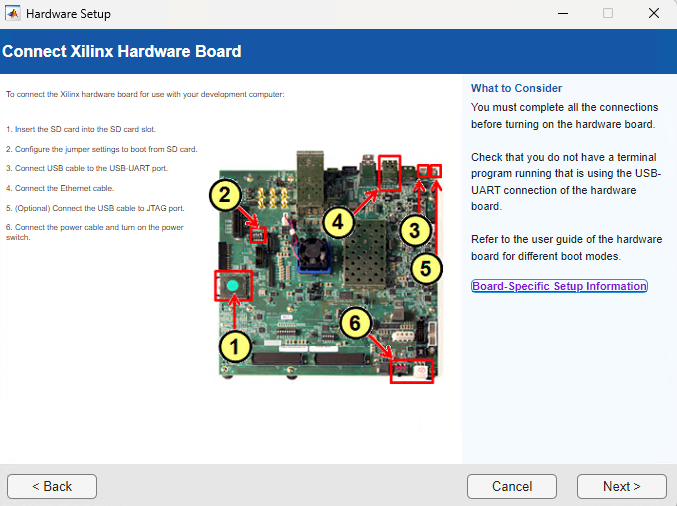Click the red-boxed SD card slot on board
Viewport: 677px width, 506px height.
point(234,287)
